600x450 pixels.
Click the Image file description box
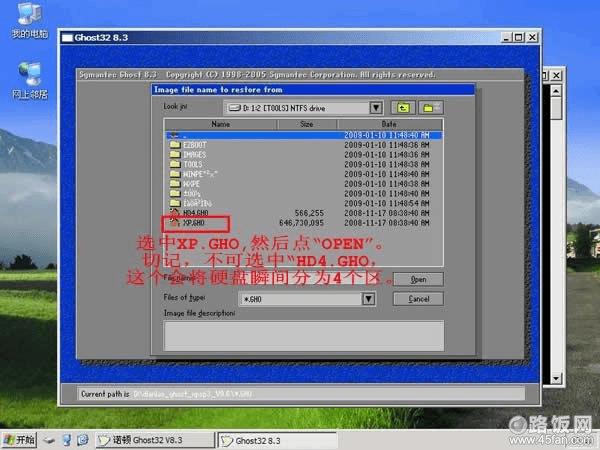pyautogui.click(x=304, y=336)
